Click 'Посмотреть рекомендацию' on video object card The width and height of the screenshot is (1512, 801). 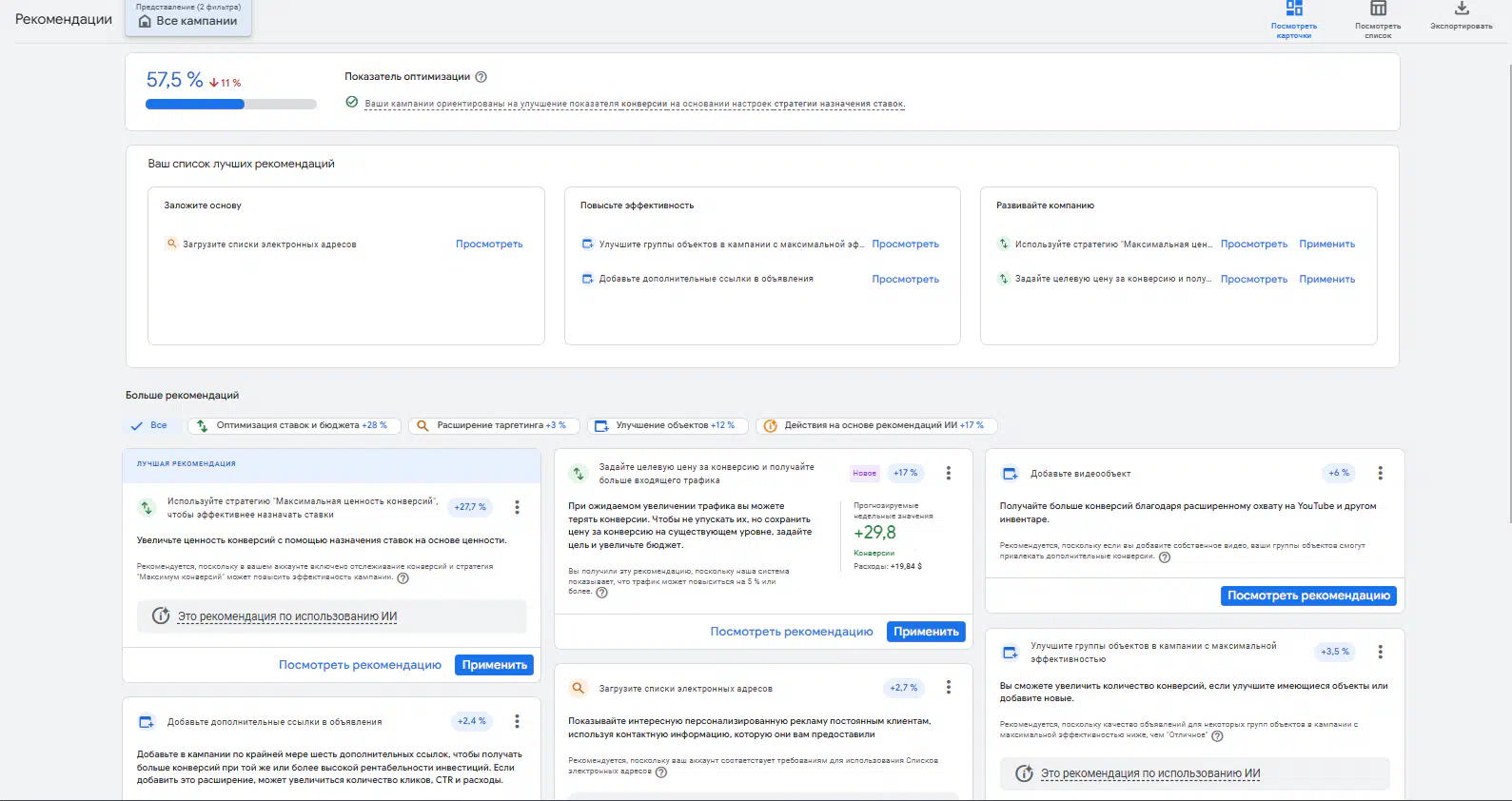coord(1308,596)
